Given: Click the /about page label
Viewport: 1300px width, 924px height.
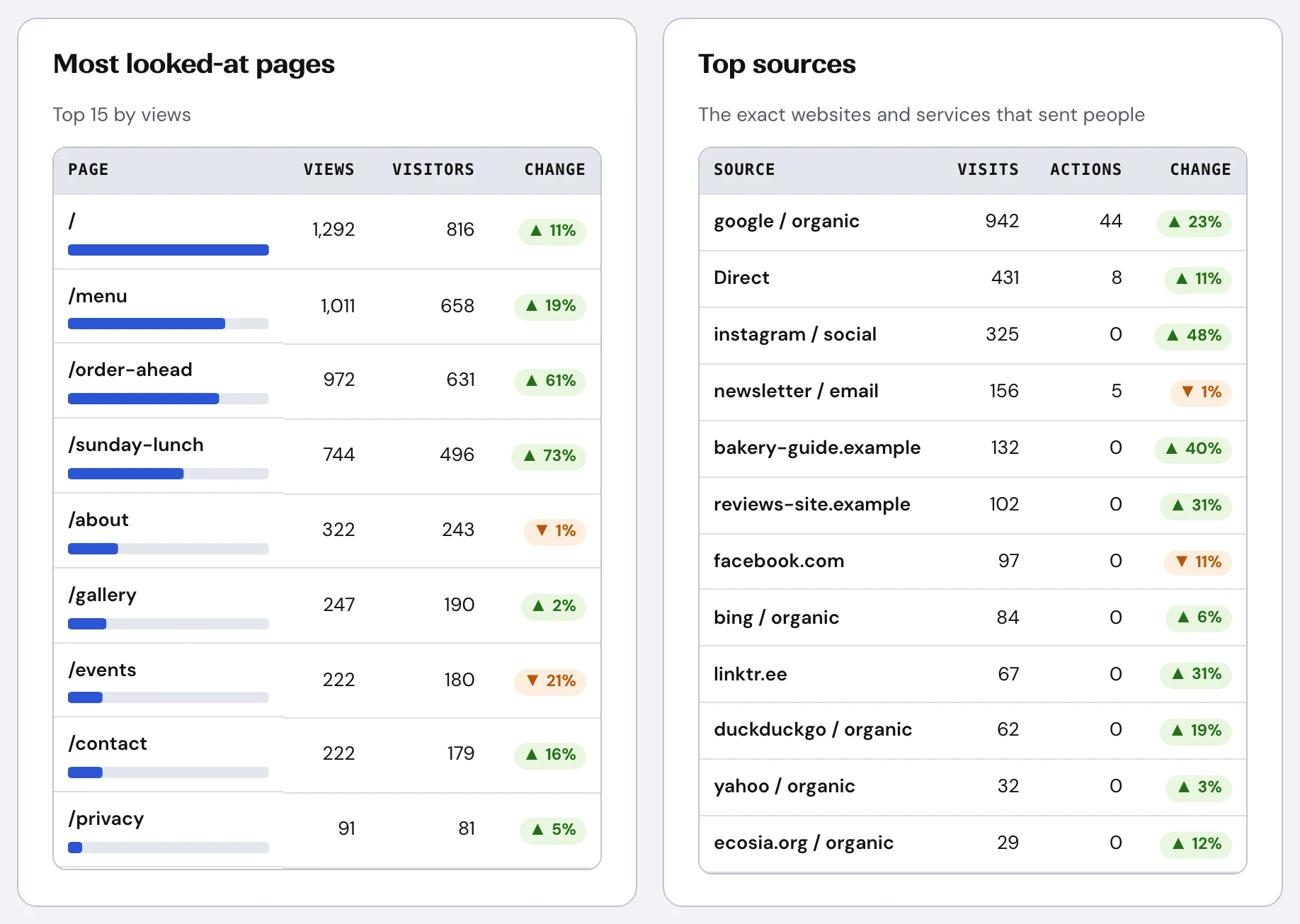Looking at the screenshot, I should tap(98, 520).
